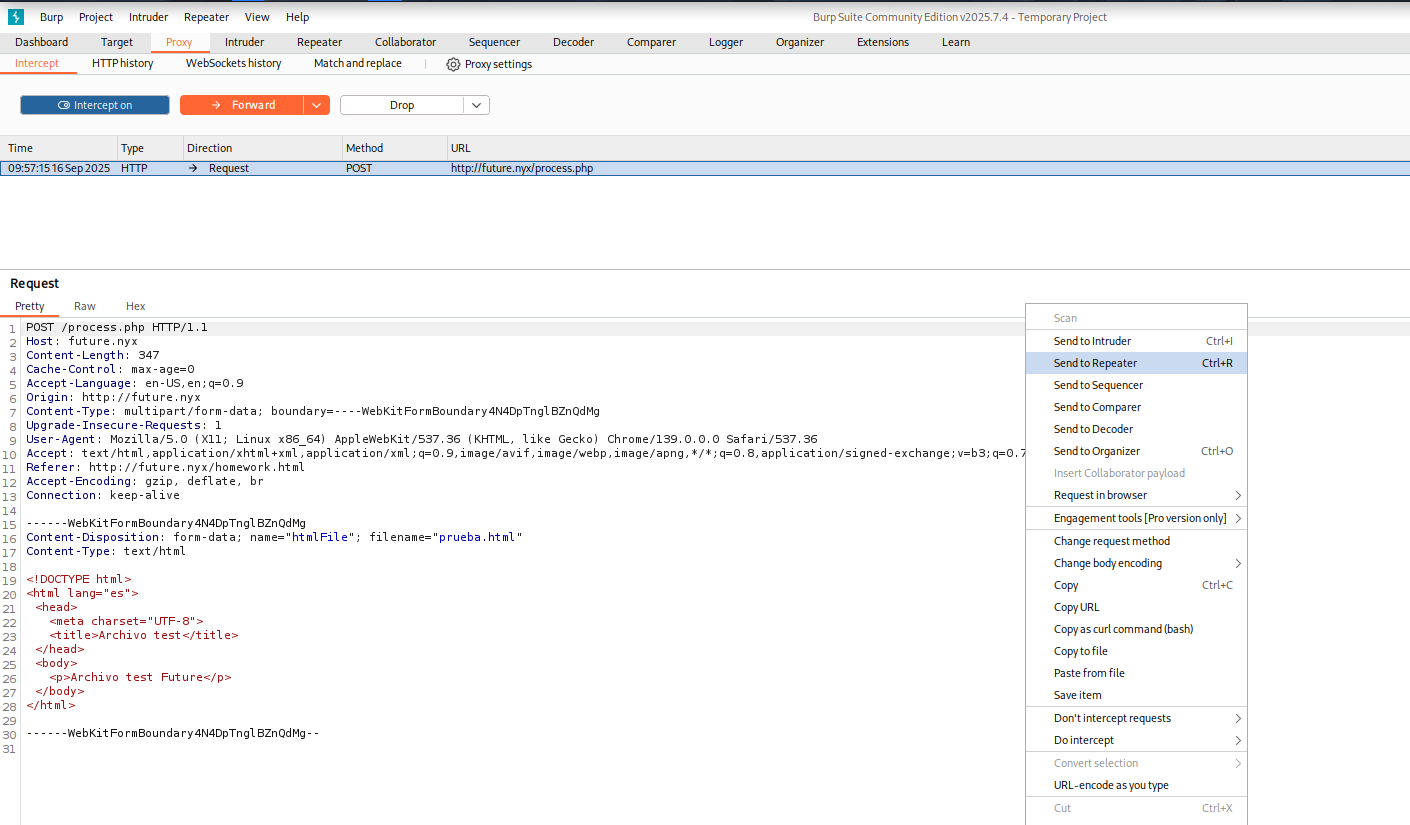This screenshot has width=1410, height=825.
Task: Choose Send to Intruder from context menu
Action: click(1092, 341)
